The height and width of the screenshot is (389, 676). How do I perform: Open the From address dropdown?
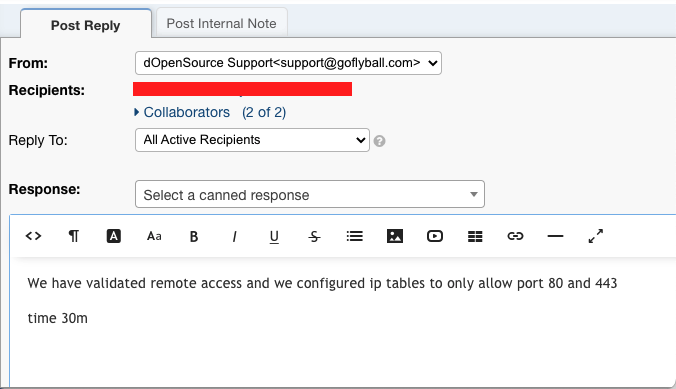click(288, 63)
